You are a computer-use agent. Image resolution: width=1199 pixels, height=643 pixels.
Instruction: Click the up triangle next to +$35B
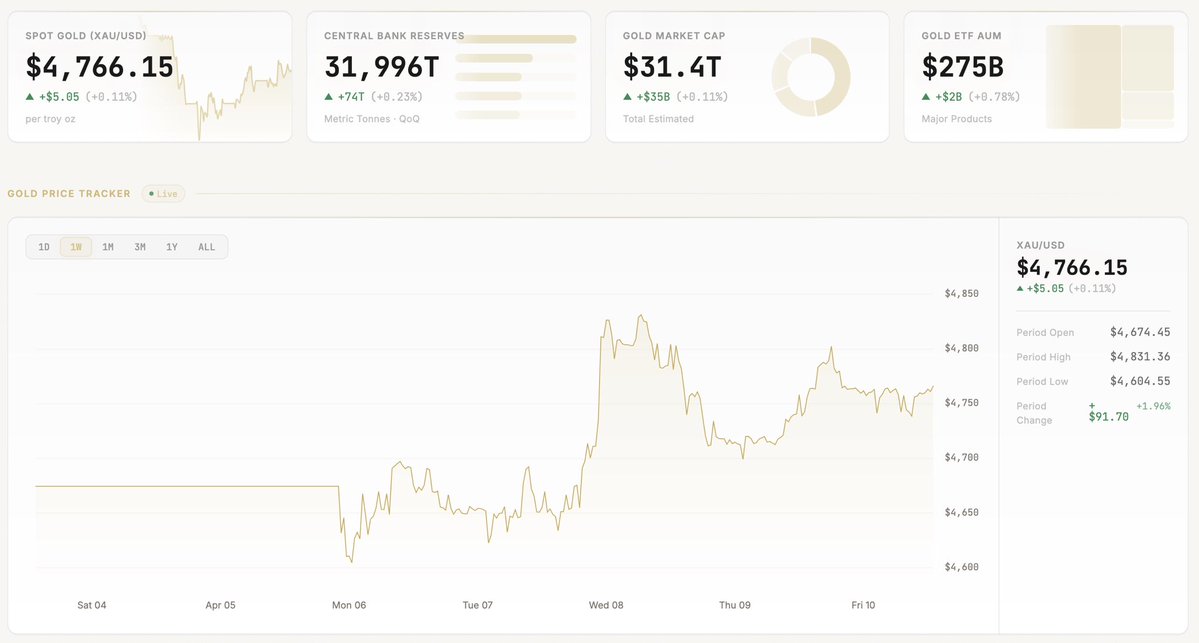tap(628, 97)
